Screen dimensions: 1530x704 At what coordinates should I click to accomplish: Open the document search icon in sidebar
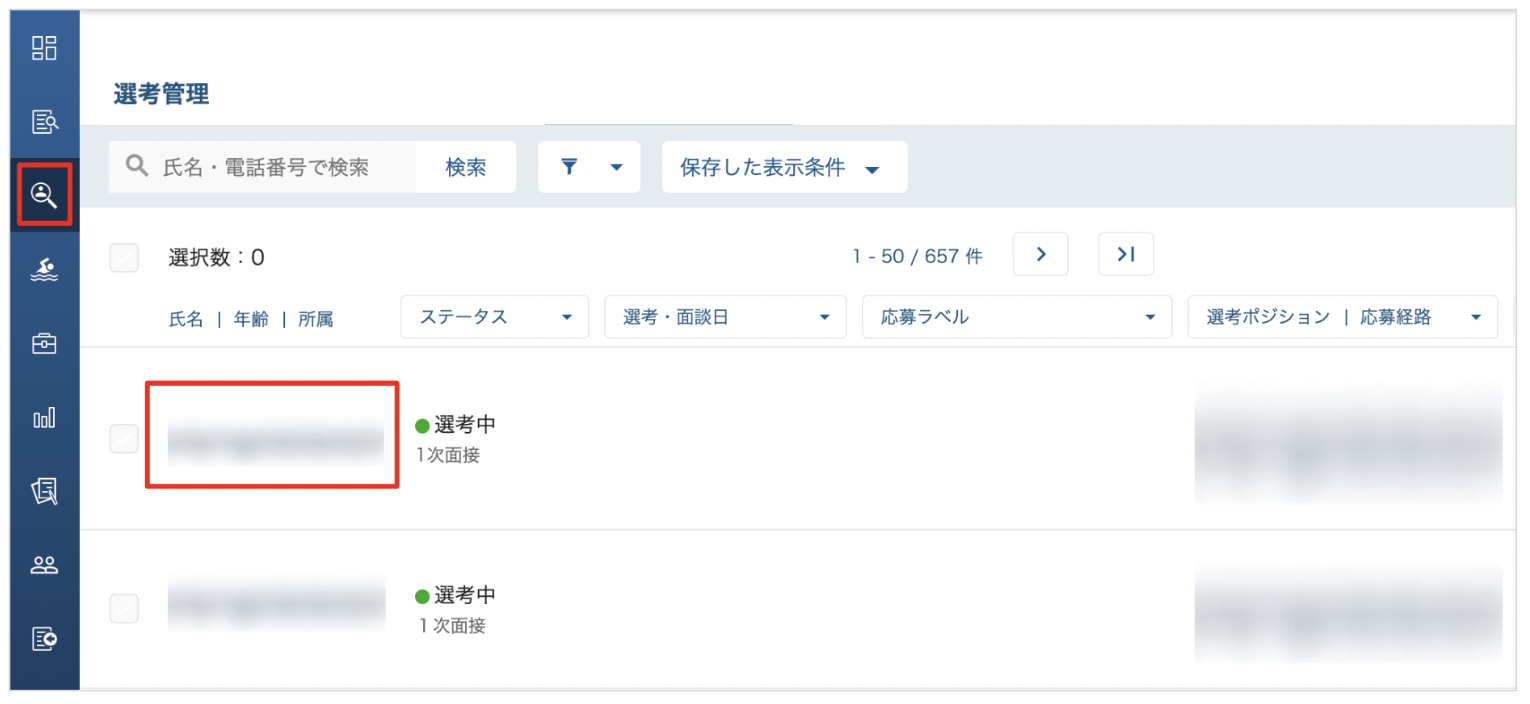[44, 122]
